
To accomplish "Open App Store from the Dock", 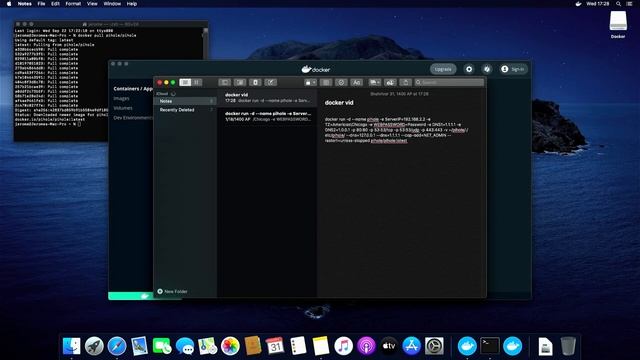I will pyautogui.click(x=411, y=346).
